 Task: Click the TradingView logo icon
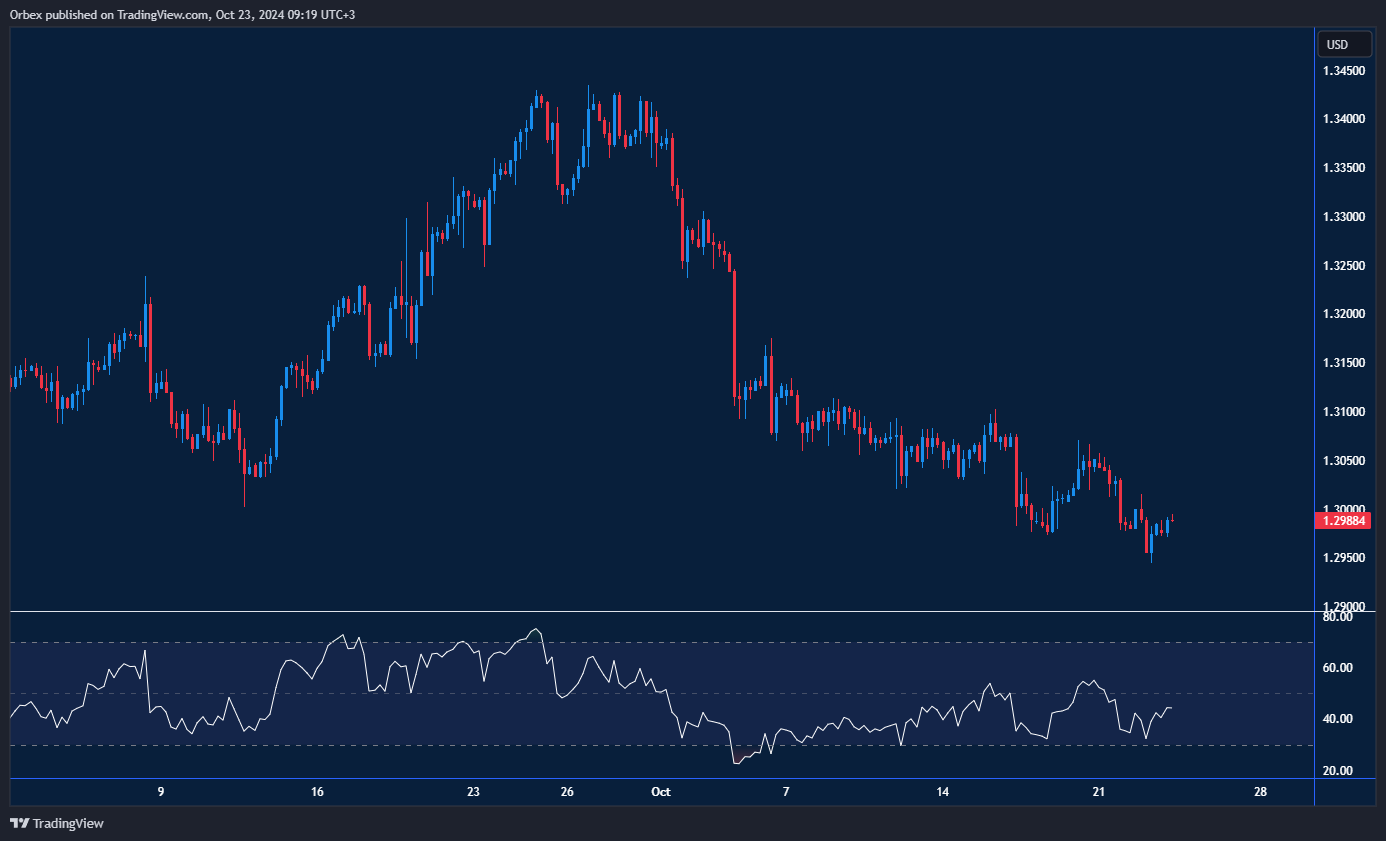[x=19, y=823]
